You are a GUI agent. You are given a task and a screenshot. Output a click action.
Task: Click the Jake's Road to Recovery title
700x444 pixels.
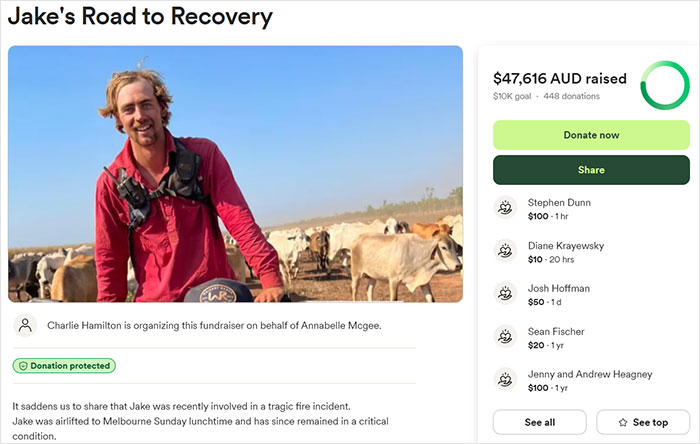click(140, 17)
